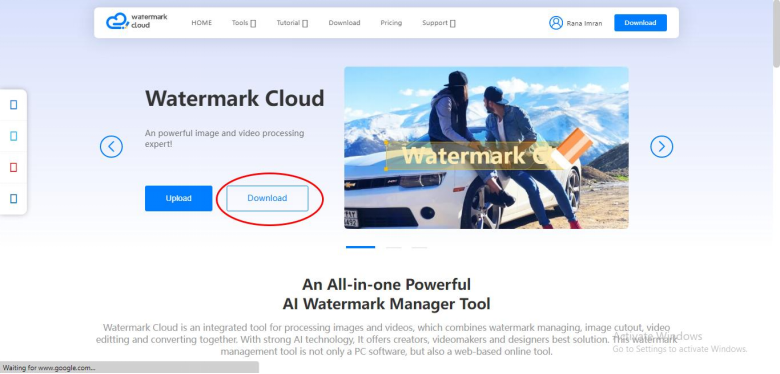Click the bottom icon in left sidebar

(13, 199)
